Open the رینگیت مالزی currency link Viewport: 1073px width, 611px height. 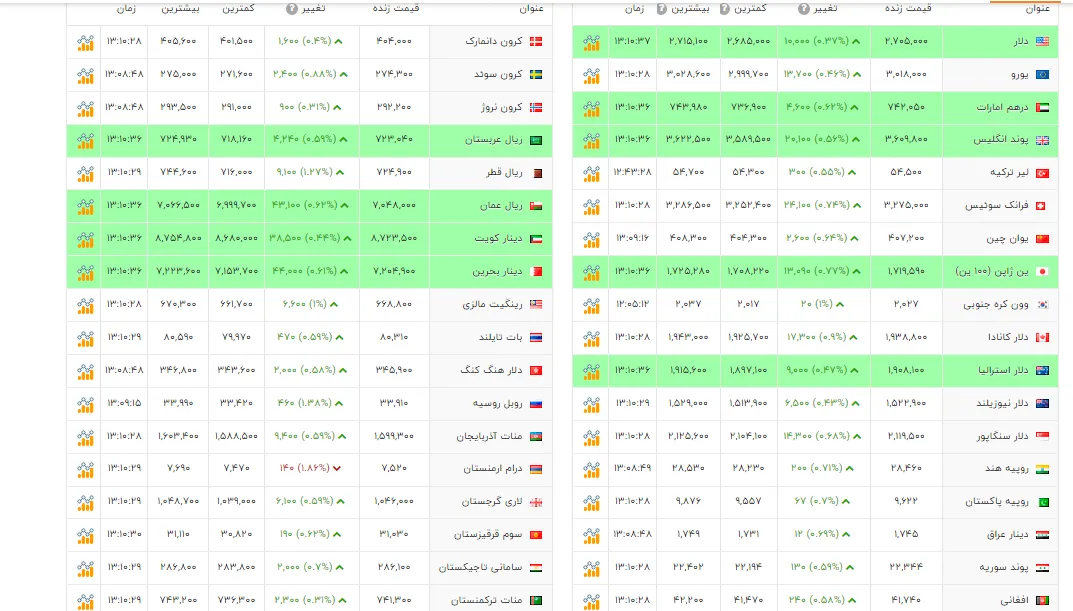pos(493,304)
